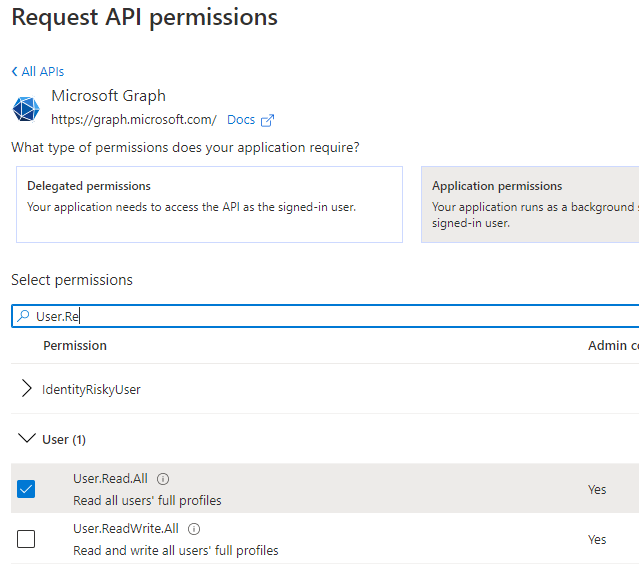Collapse the User (1) group
Screen dimensions: 639x578
coord(27,438)
